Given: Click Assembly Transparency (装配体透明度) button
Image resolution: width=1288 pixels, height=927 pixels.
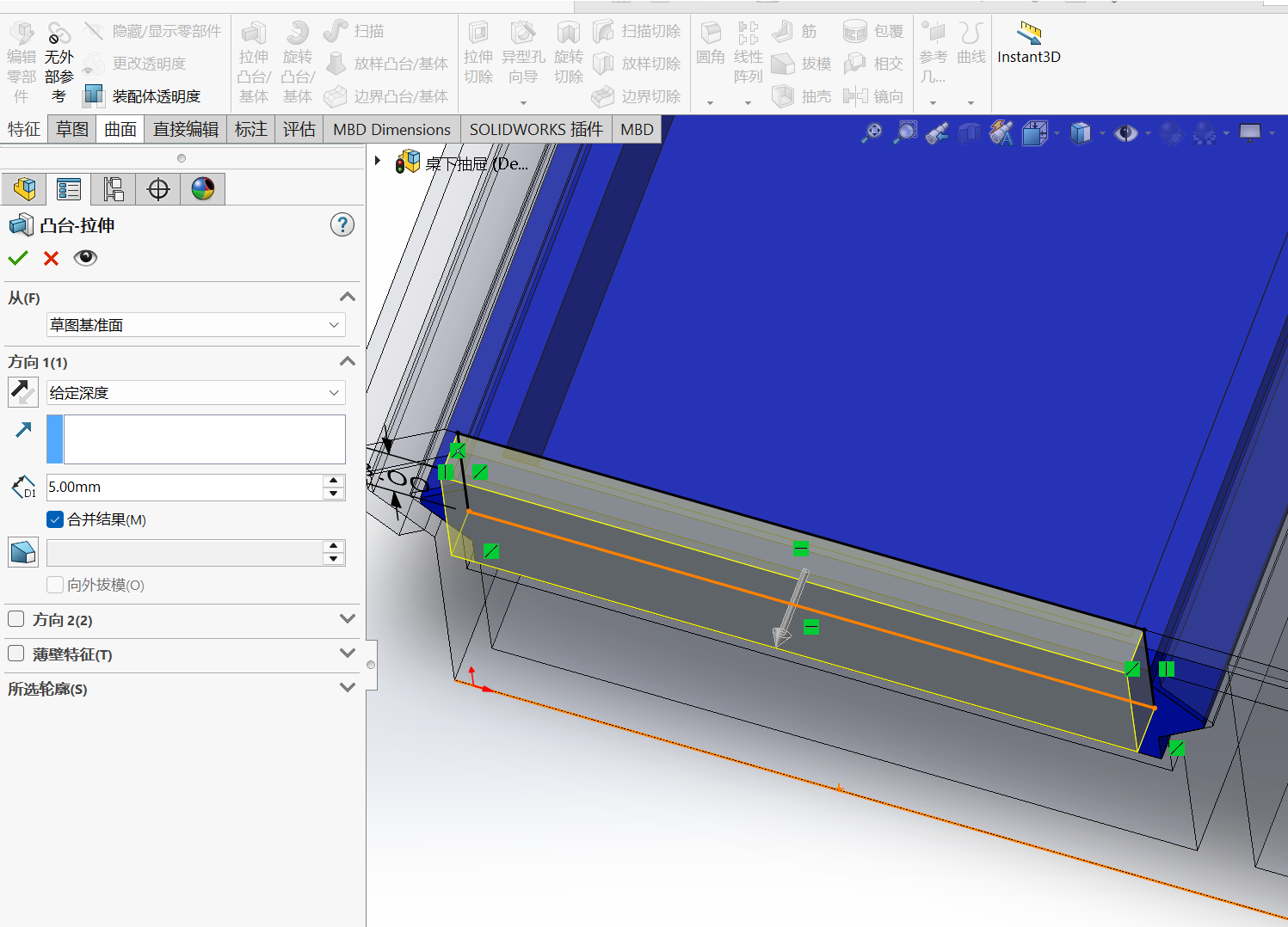Looking at the screenshot, I should (143, 96).
